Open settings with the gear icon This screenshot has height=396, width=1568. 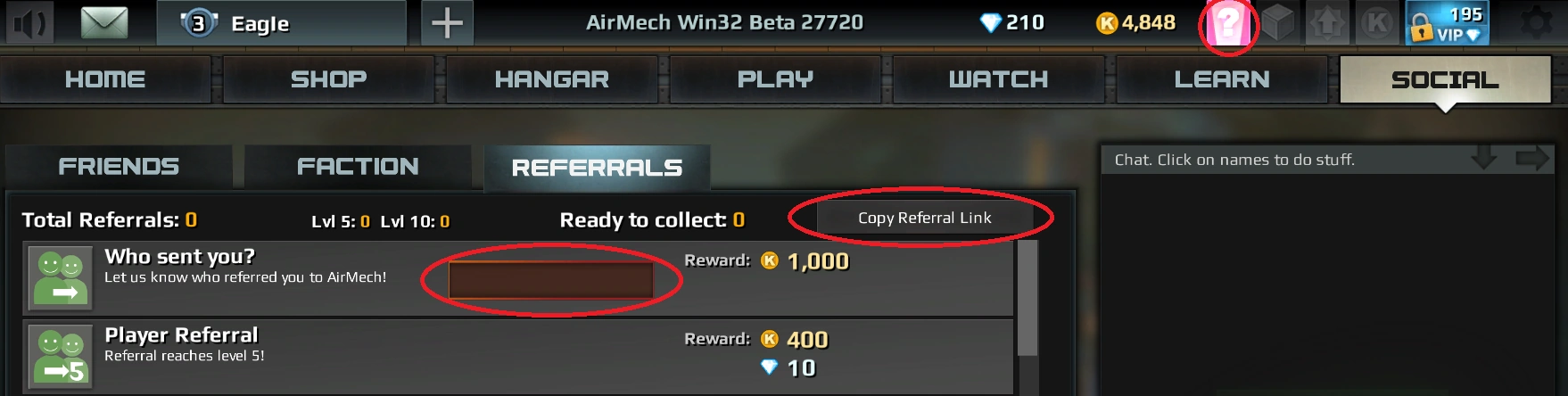click(1536, 23)
